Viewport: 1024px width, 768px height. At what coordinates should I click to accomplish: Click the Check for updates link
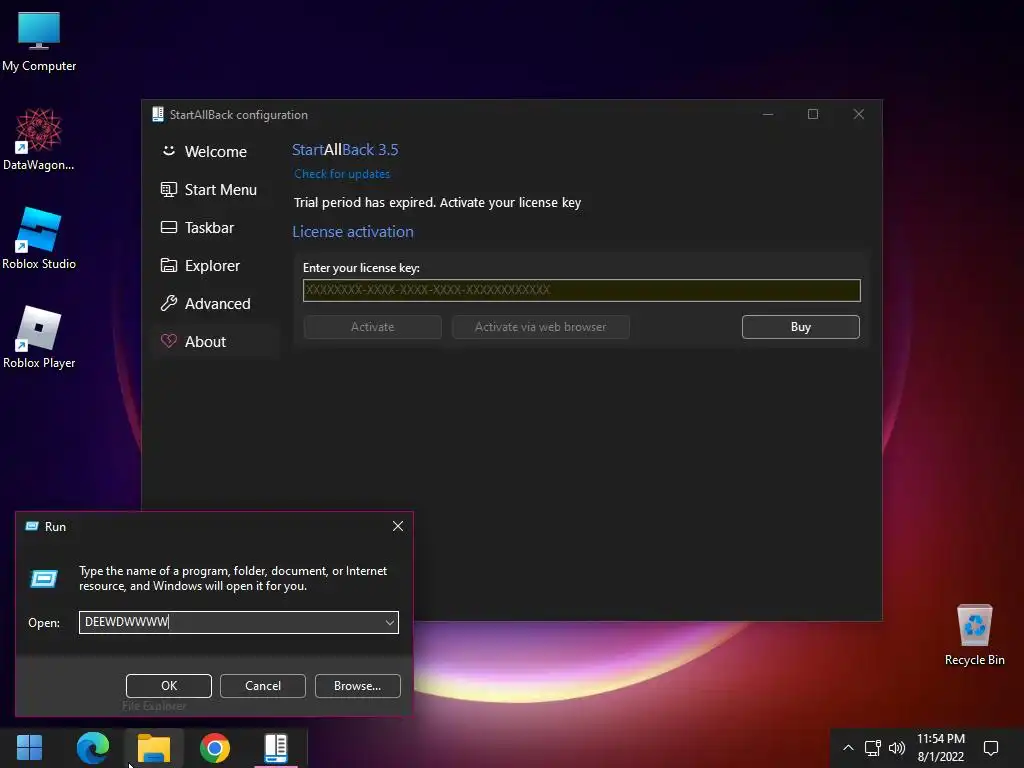click(x=342, y=174)
